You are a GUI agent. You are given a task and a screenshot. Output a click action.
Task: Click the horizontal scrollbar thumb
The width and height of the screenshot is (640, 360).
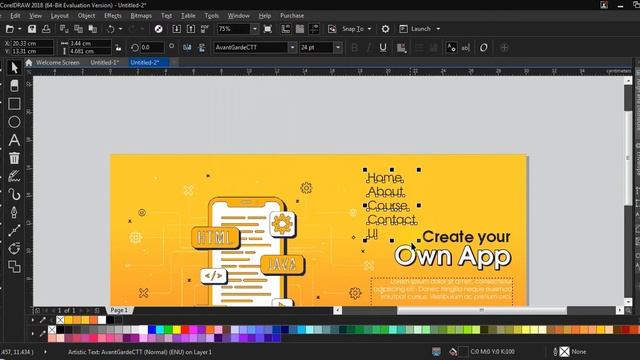482,311
